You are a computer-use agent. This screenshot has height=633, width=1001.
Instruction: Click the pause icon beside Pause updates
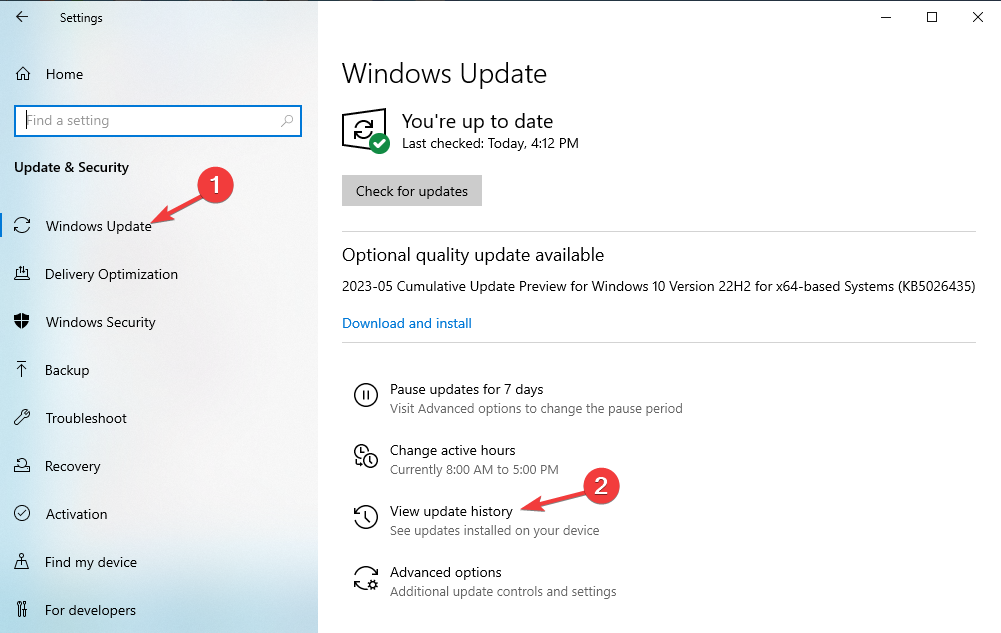[366, 395]
